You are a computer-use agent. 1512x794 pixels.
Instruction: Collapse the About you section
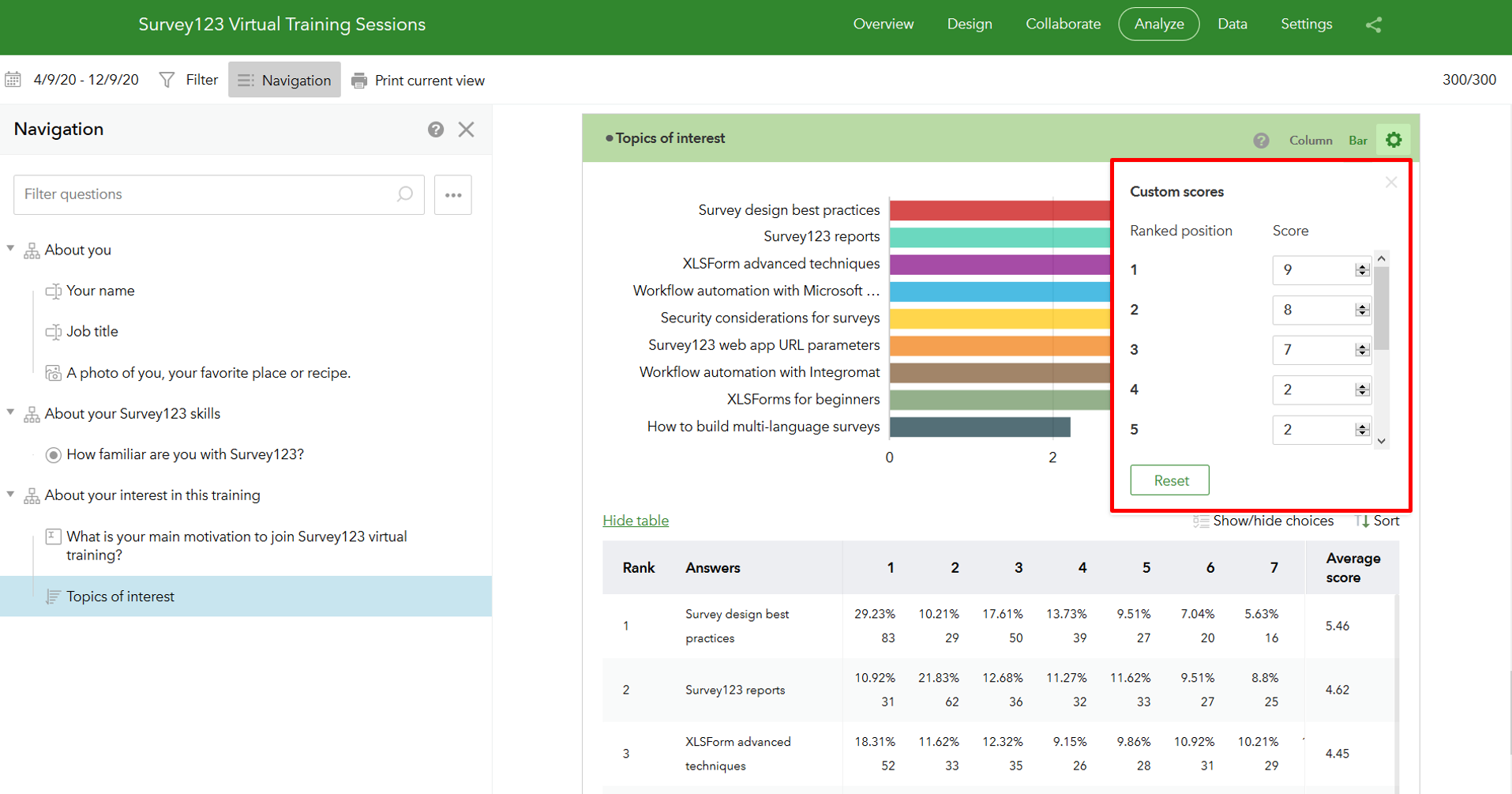pos(10,248)
